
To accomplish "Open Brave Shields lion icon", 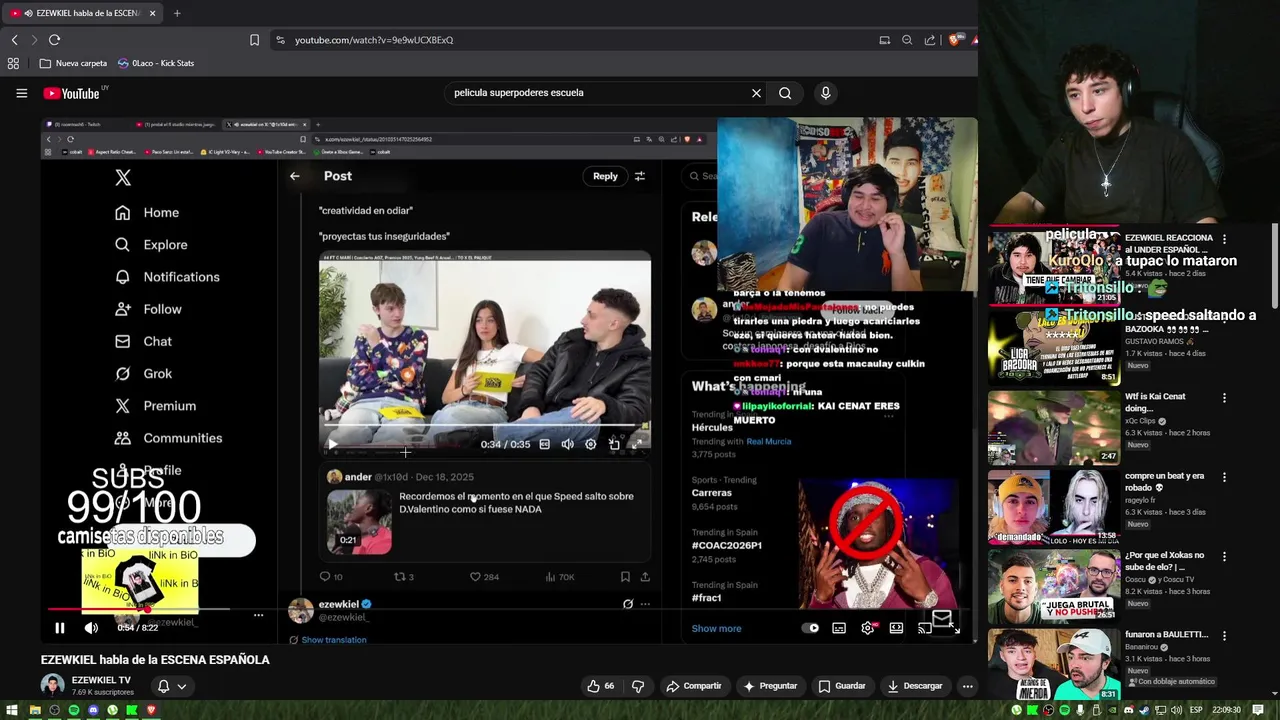I will [954, 40].
